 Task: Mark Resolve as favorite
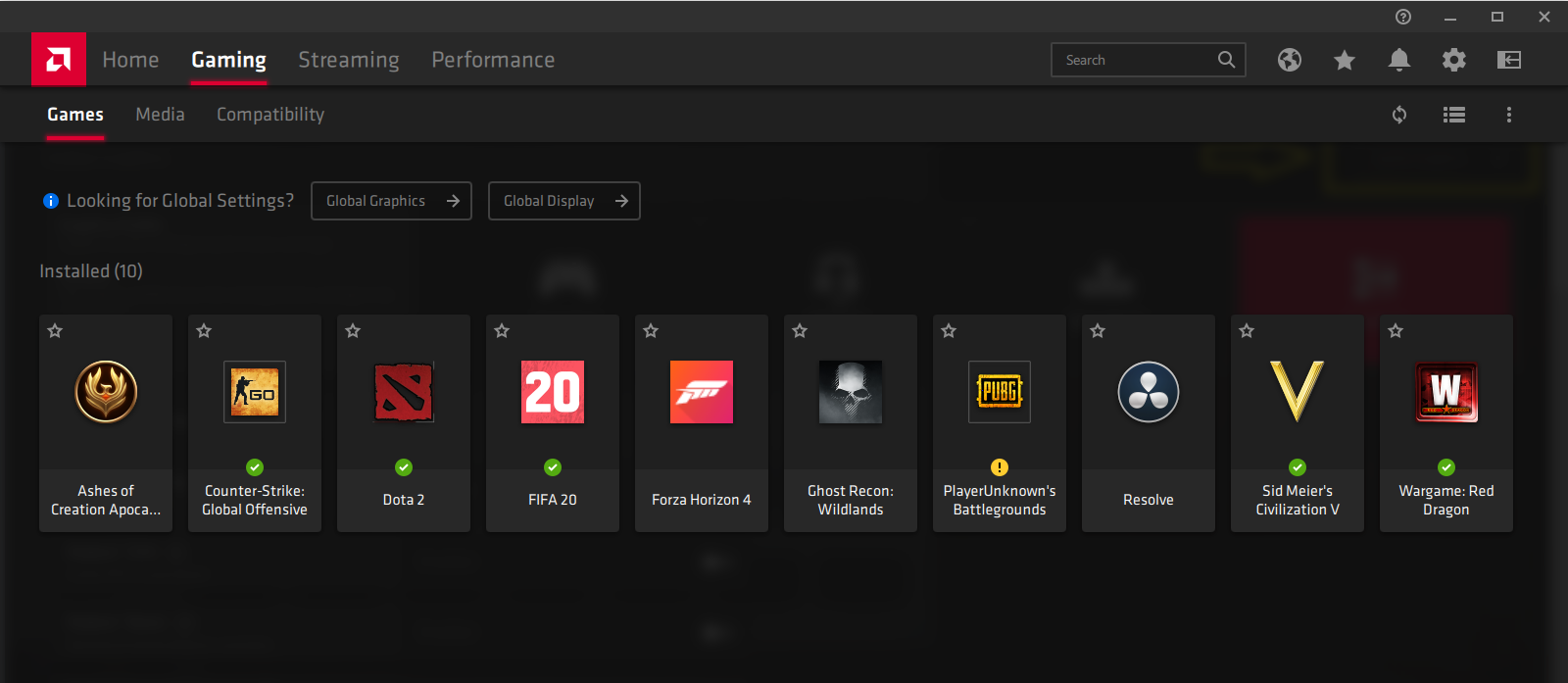[x=1098, y=331]
